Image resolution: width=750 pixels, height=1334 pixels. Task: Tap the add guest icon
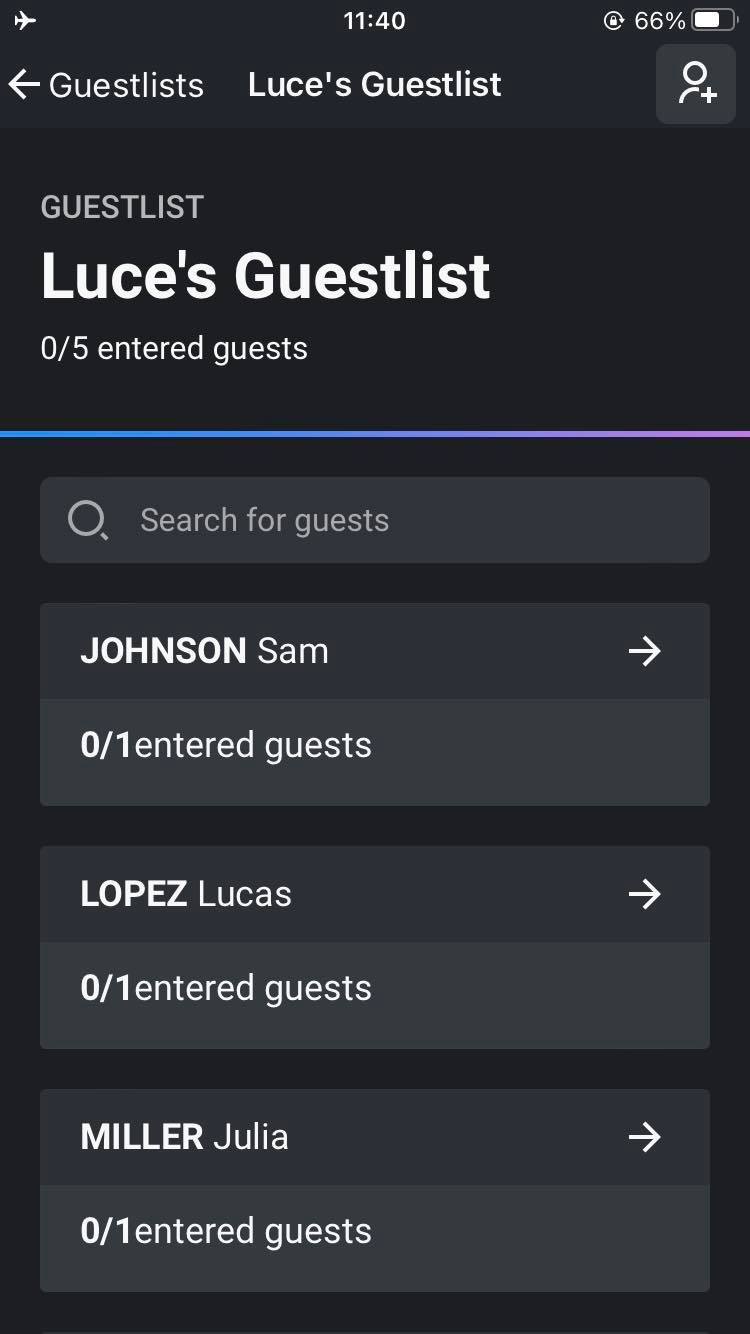tap(696, 84)
